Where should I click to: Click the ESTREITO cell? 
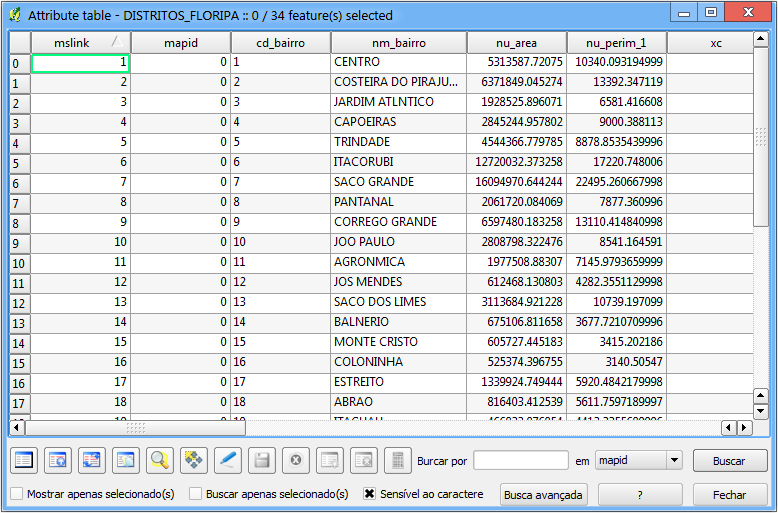coord(399,382)
